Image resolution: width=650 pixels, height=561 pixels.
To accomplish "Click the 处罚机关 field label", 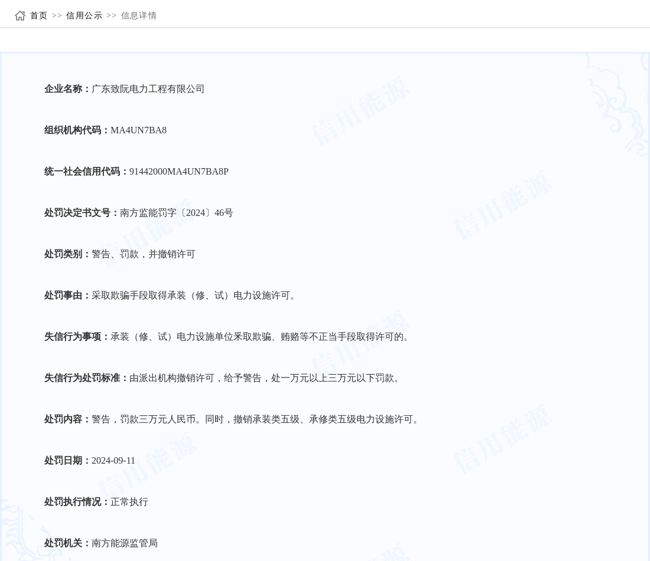I will pos(67,543).
